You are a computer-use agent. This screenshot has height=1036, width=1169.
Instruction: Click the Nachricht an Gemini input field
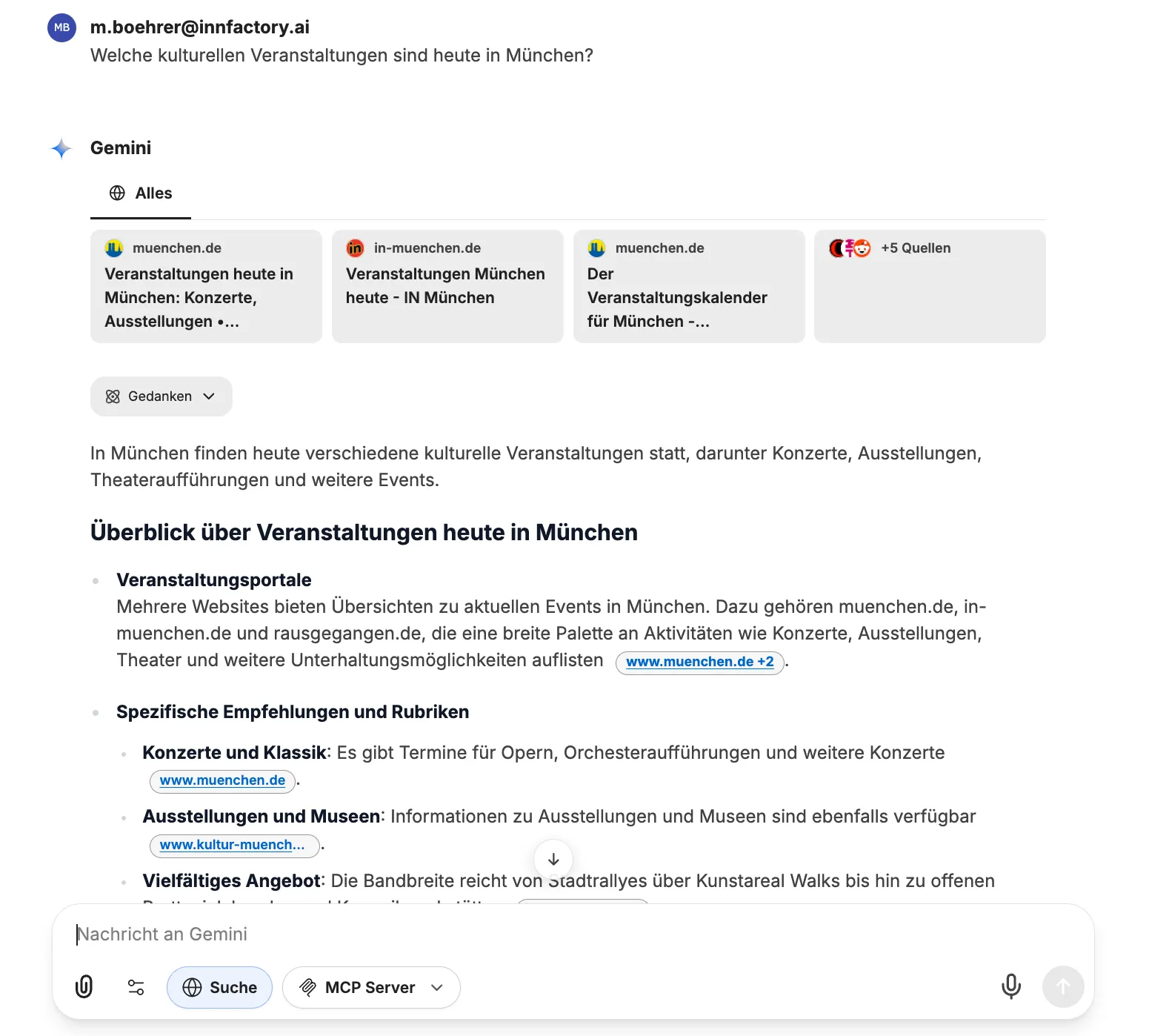coord(519,934)
